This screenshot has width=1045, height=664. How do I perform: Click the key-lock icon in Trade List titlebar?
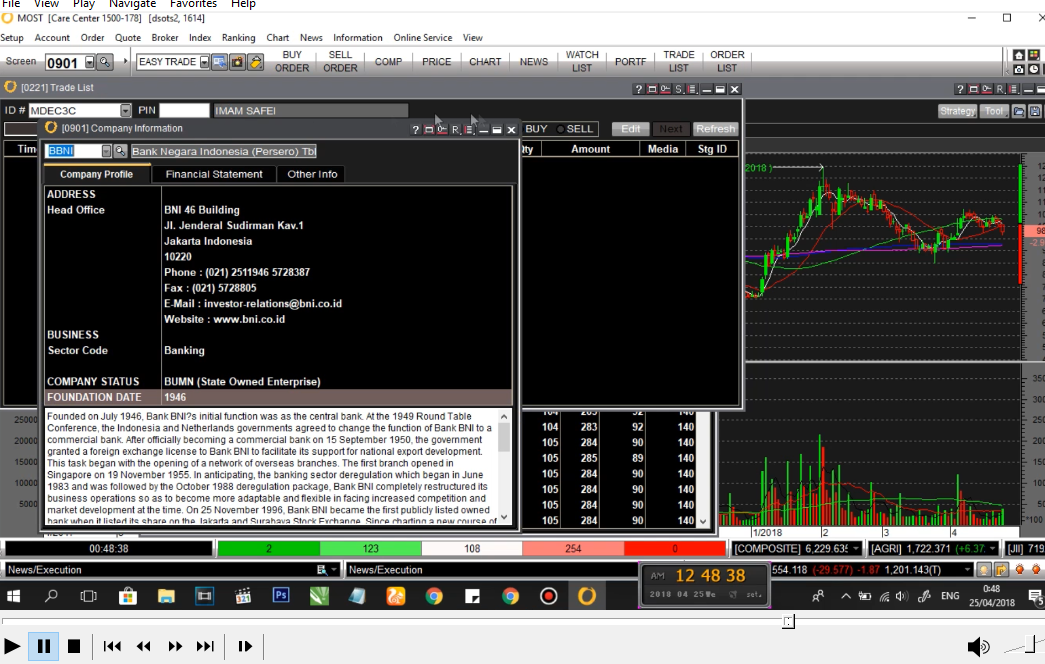(x=665, y=89)
